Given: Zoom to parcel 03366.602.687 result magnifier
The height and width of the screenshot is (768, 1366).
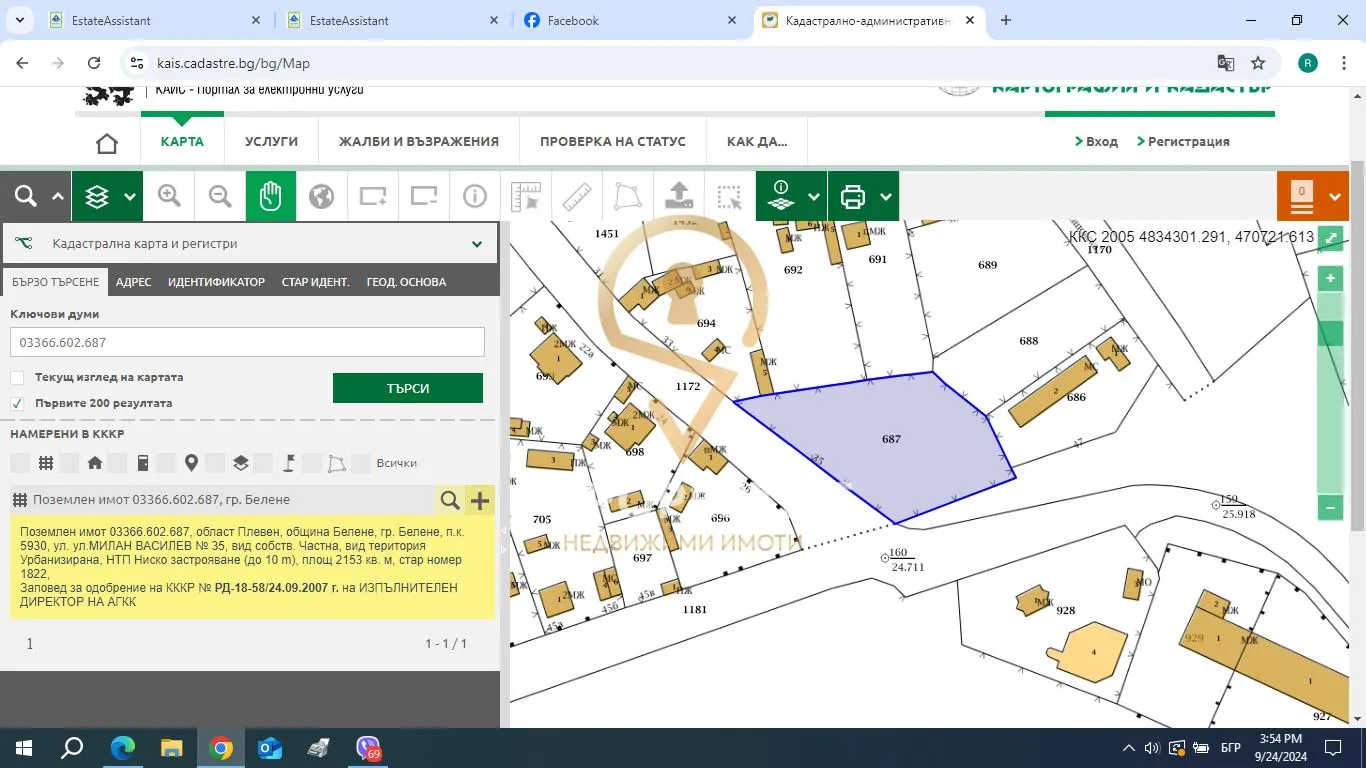Looking at the screenshot, I should [450, 500].
